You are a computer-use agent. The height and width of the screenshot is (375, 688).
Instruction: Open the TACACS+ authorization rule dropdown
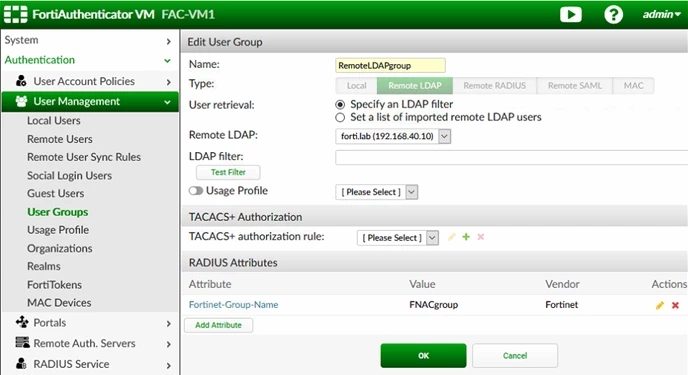(x=398, y=238)
